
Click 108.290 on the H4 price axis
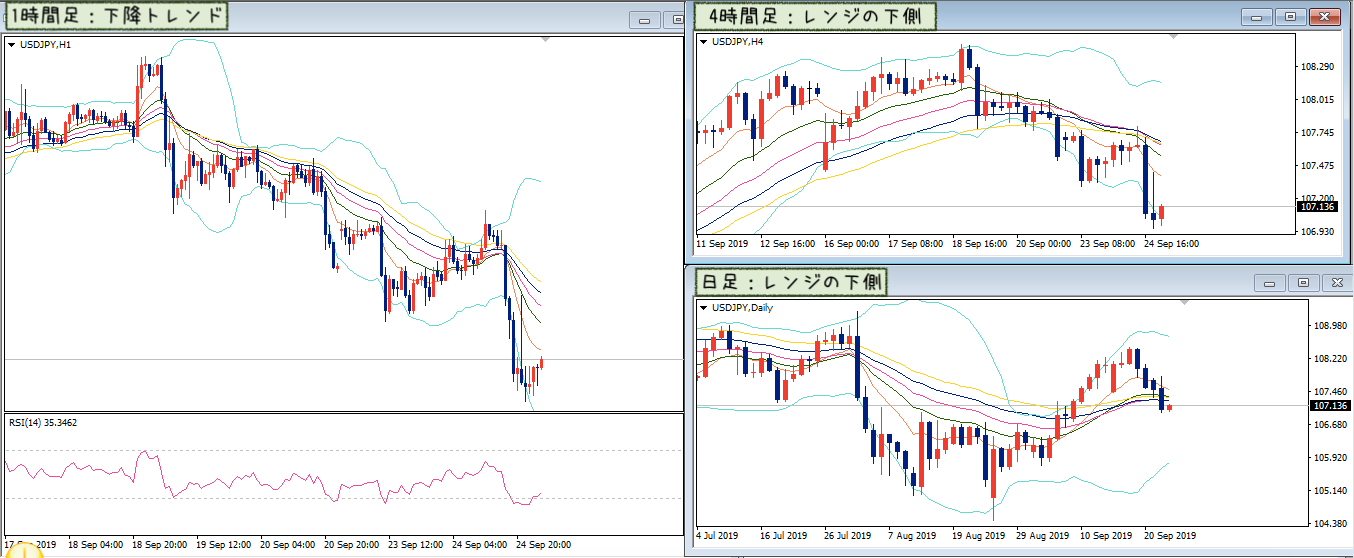(1317, 67)
